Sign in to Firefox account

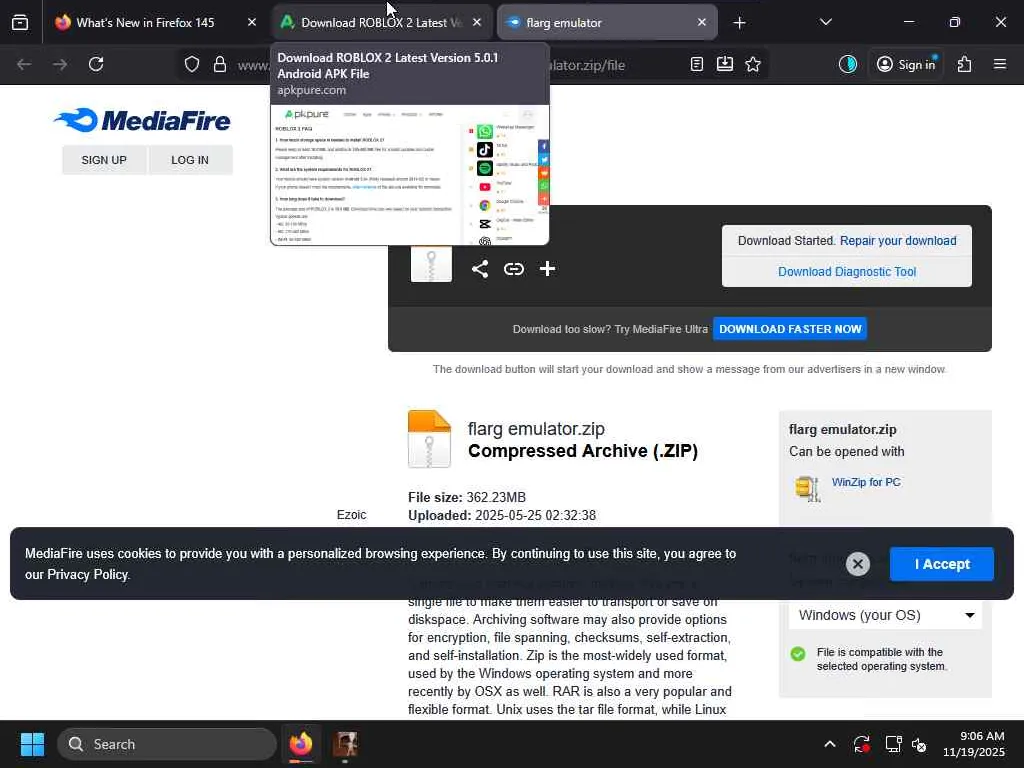pyautogui.click(x=906, y=64)
